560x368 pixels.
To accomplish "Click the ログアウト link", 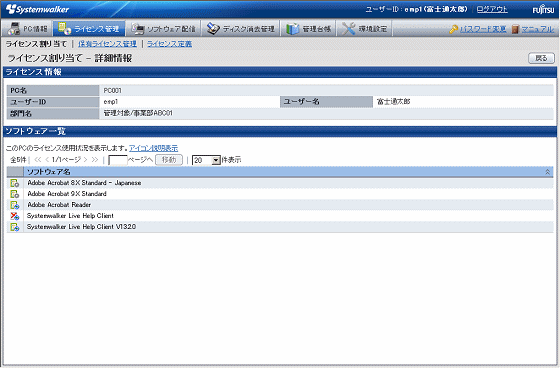I will click(492, 9).
